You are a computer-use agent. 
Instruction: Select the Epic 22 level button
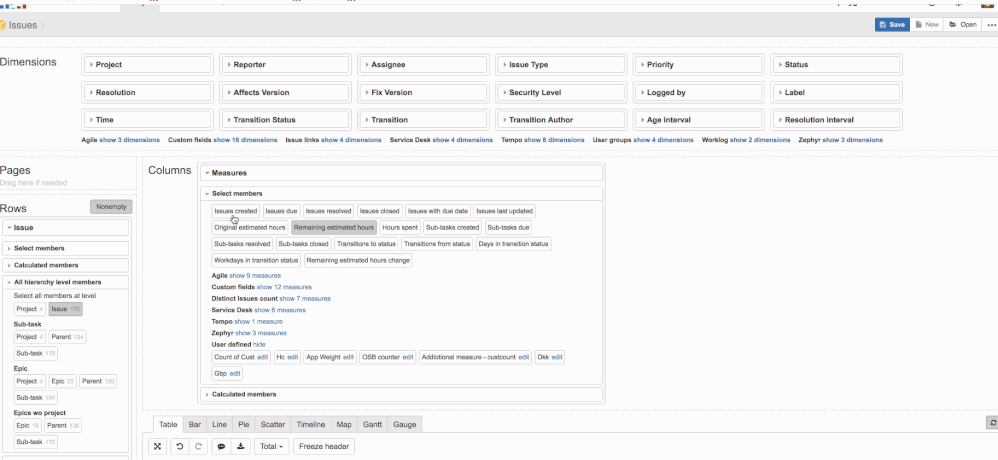tap(62, 381)
